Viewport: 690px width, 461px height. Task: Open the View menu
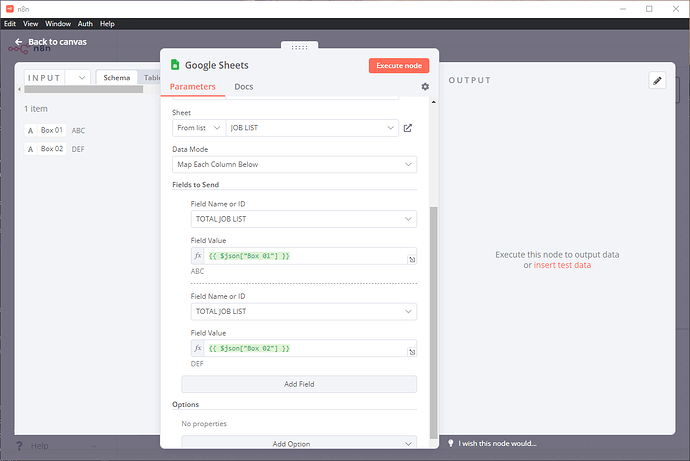click(x=30, y=24)
